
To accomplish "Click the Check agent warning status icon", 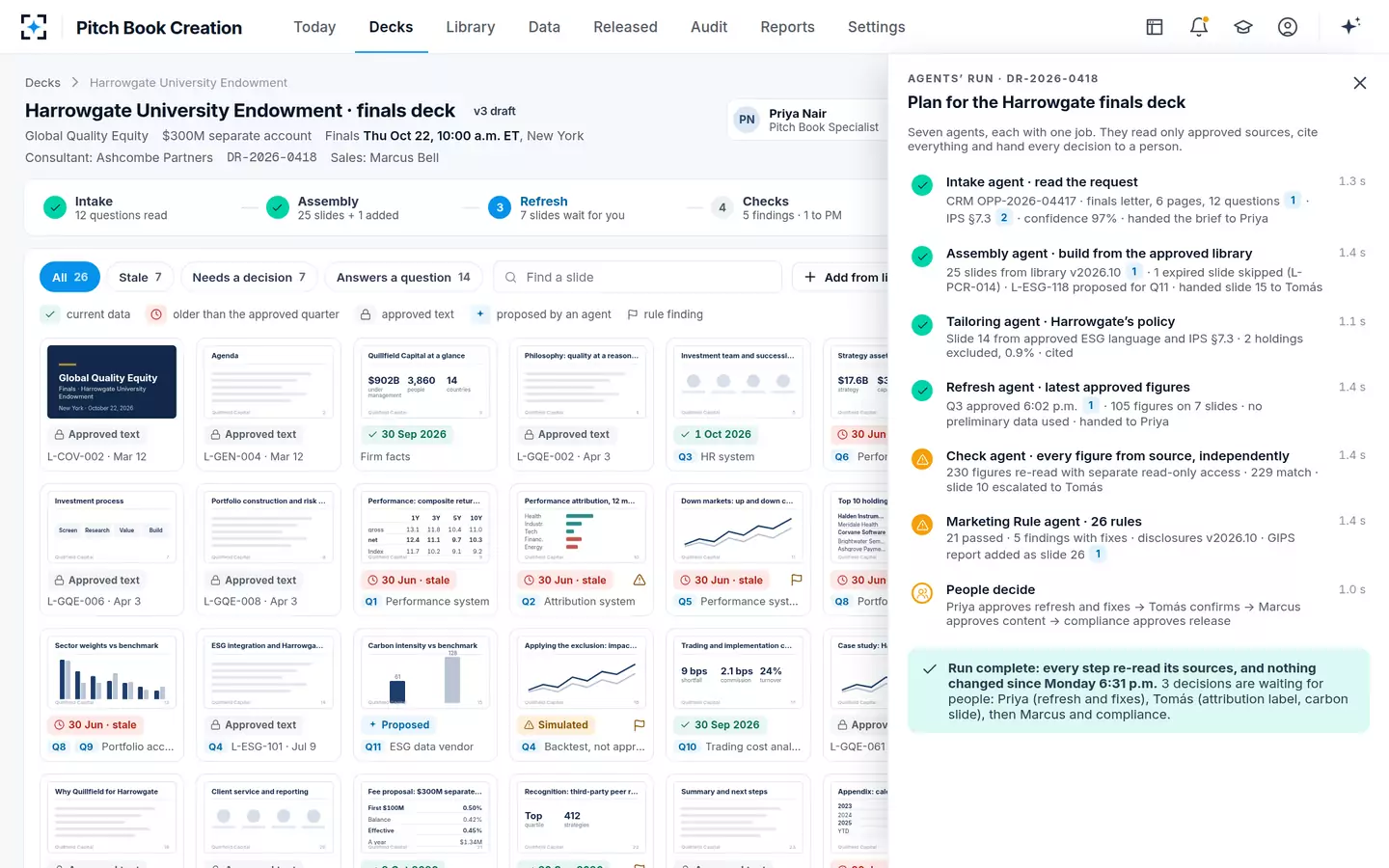I will click(922, 459).
